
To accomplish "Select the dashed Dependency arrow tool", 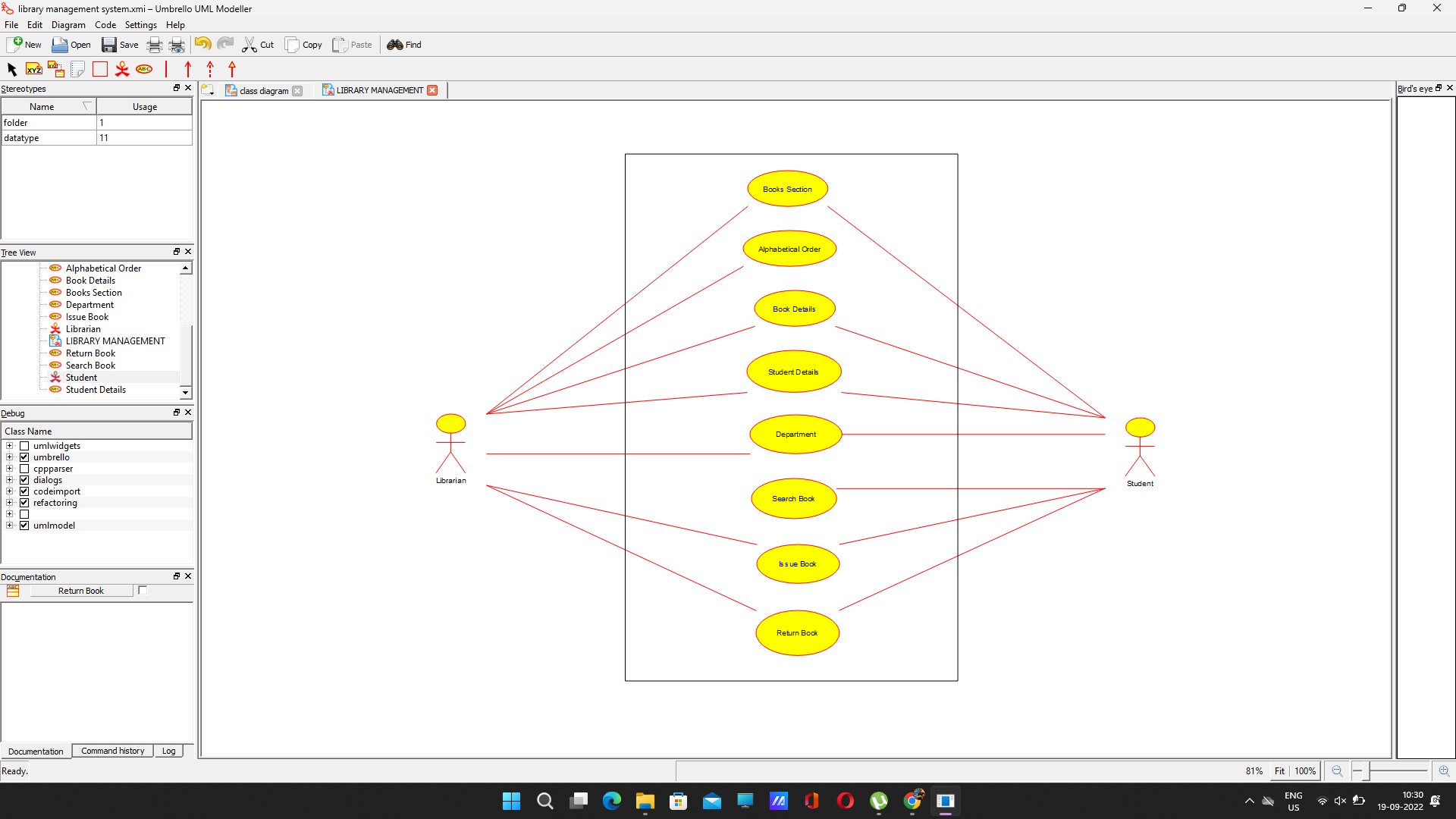I will 210,69.
